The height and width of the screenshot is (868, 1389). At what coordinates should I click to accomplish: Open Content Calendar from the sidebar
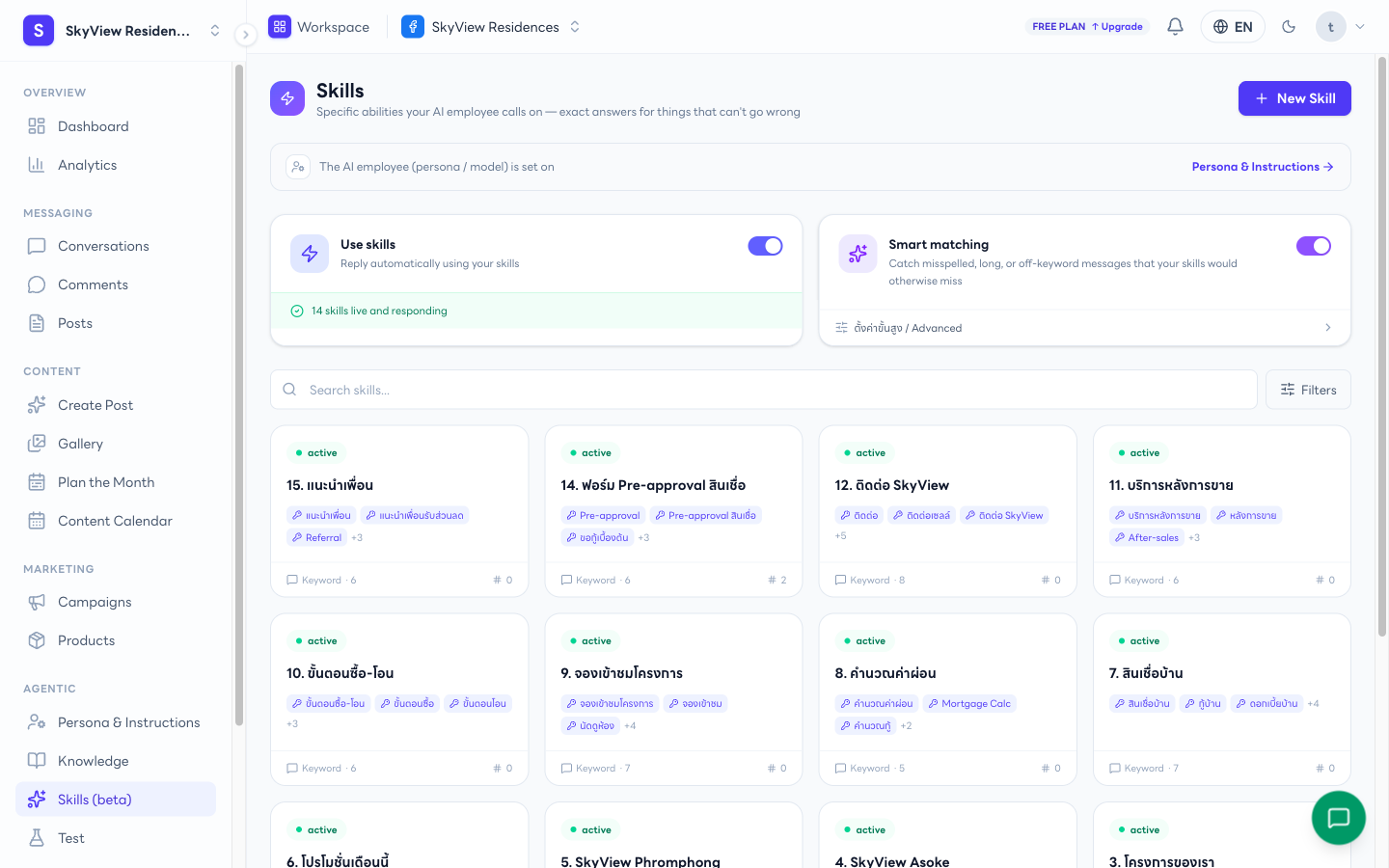116,521
